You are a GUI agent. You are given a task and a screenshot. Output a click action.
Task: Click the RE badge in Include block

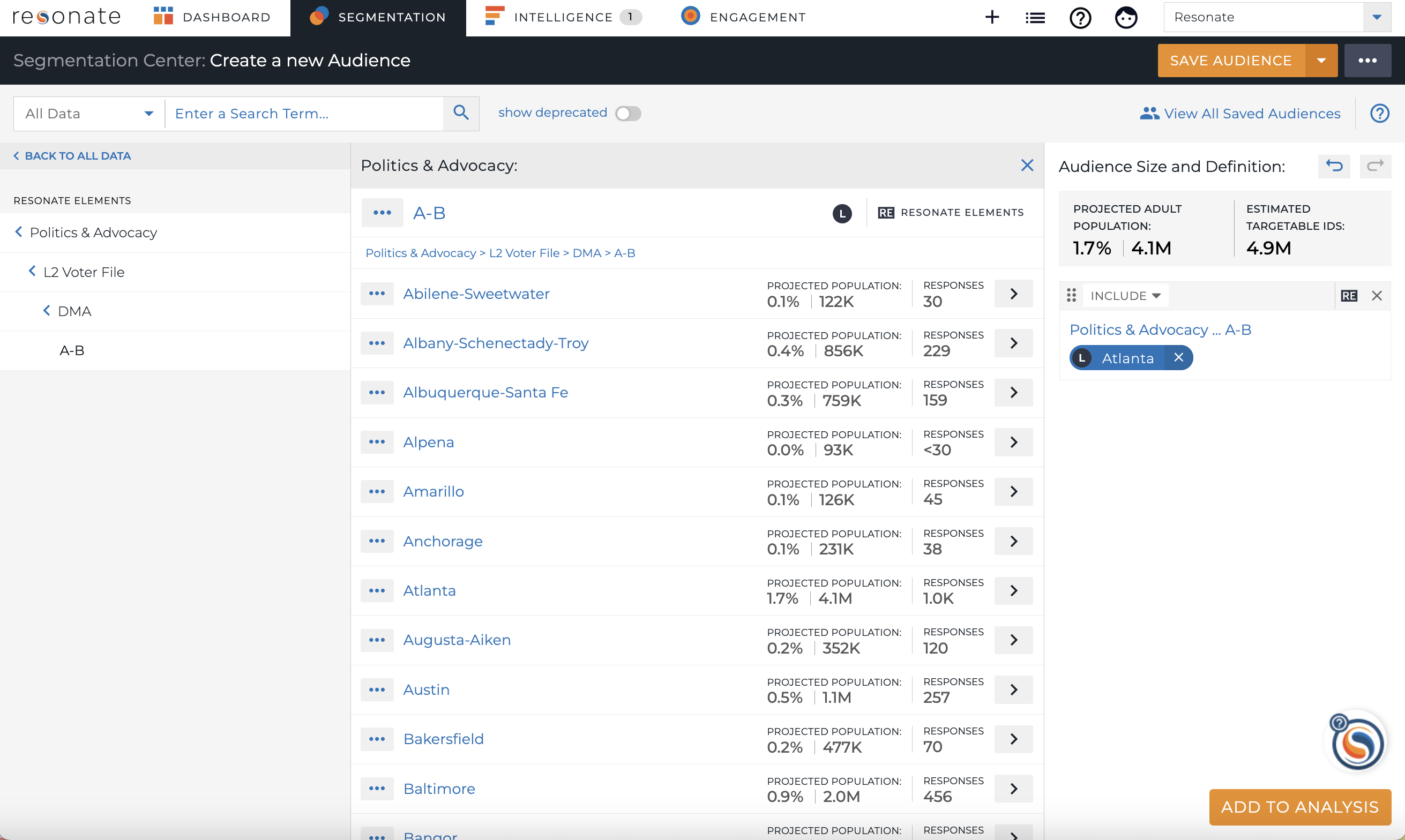click(x=1348, y=296)
